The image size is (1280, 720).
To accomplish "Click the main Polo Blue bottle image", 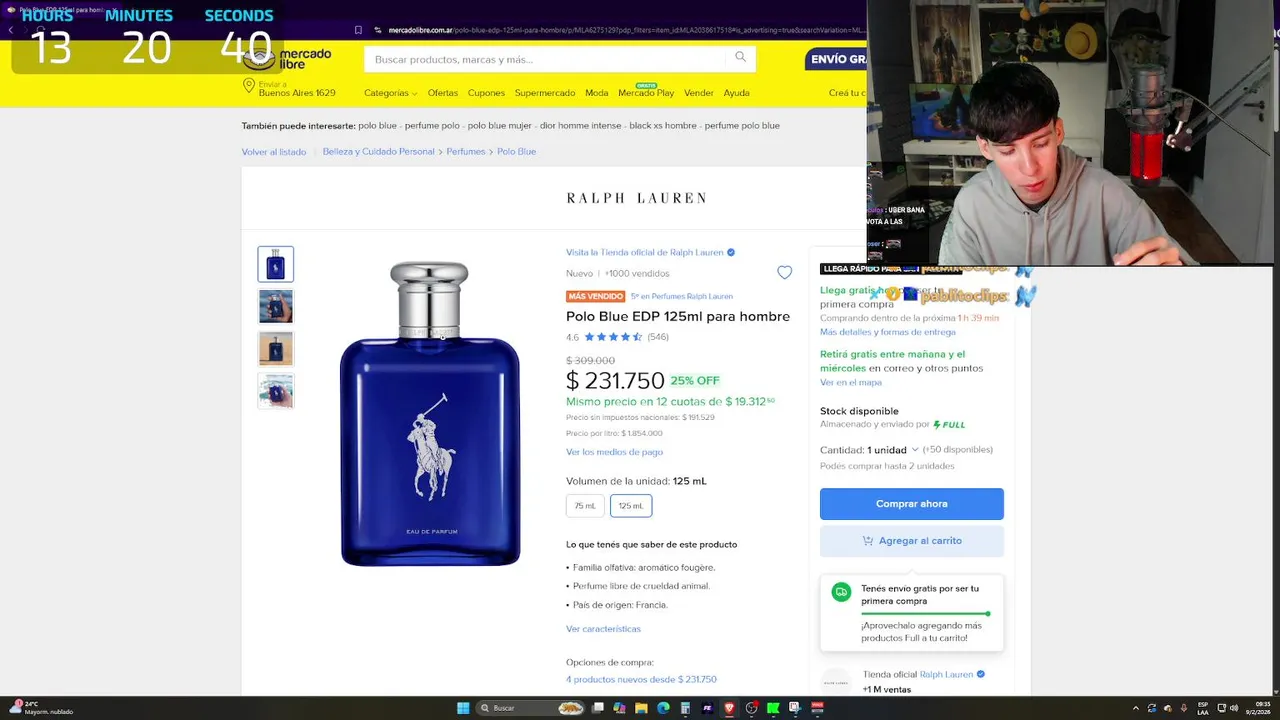I will pos(430,414).
